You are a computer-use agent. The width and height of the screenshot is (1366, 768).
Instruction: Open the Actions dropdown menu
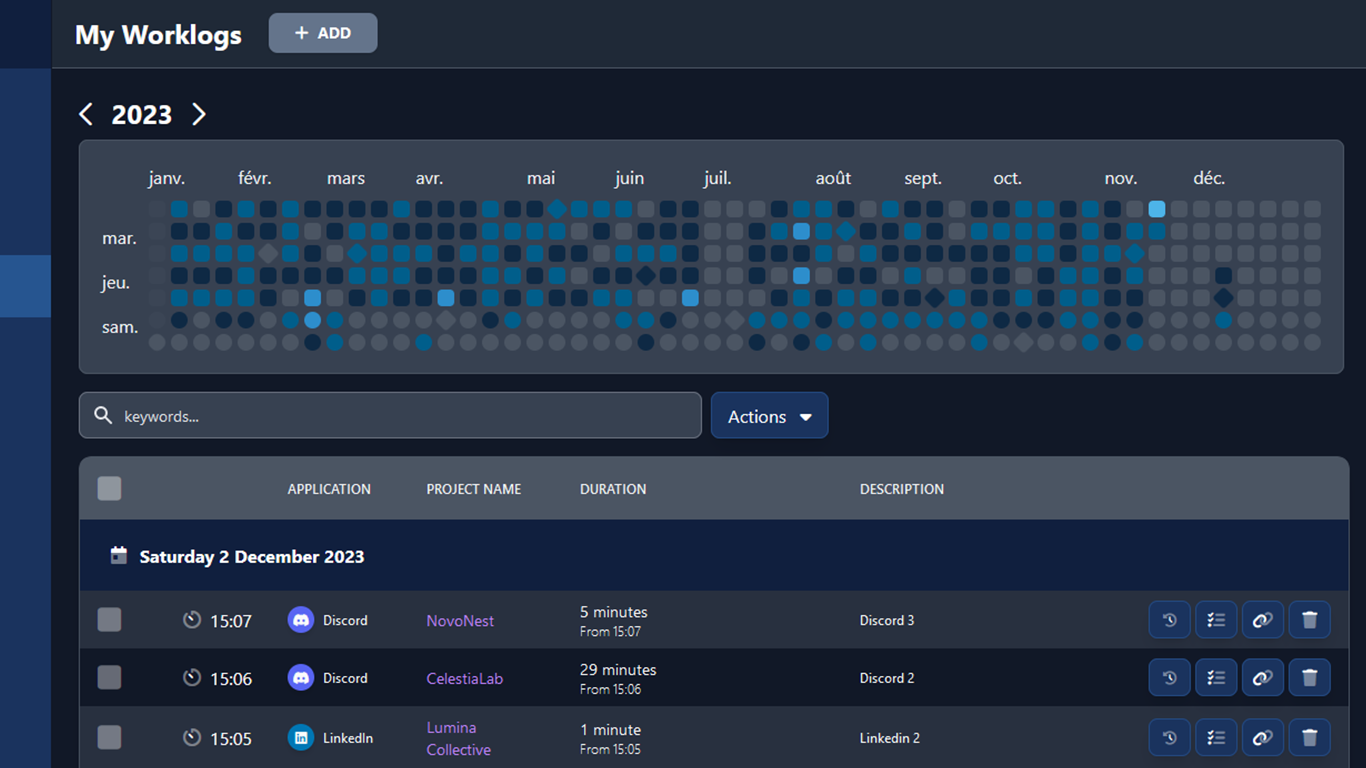click(769, 415)
